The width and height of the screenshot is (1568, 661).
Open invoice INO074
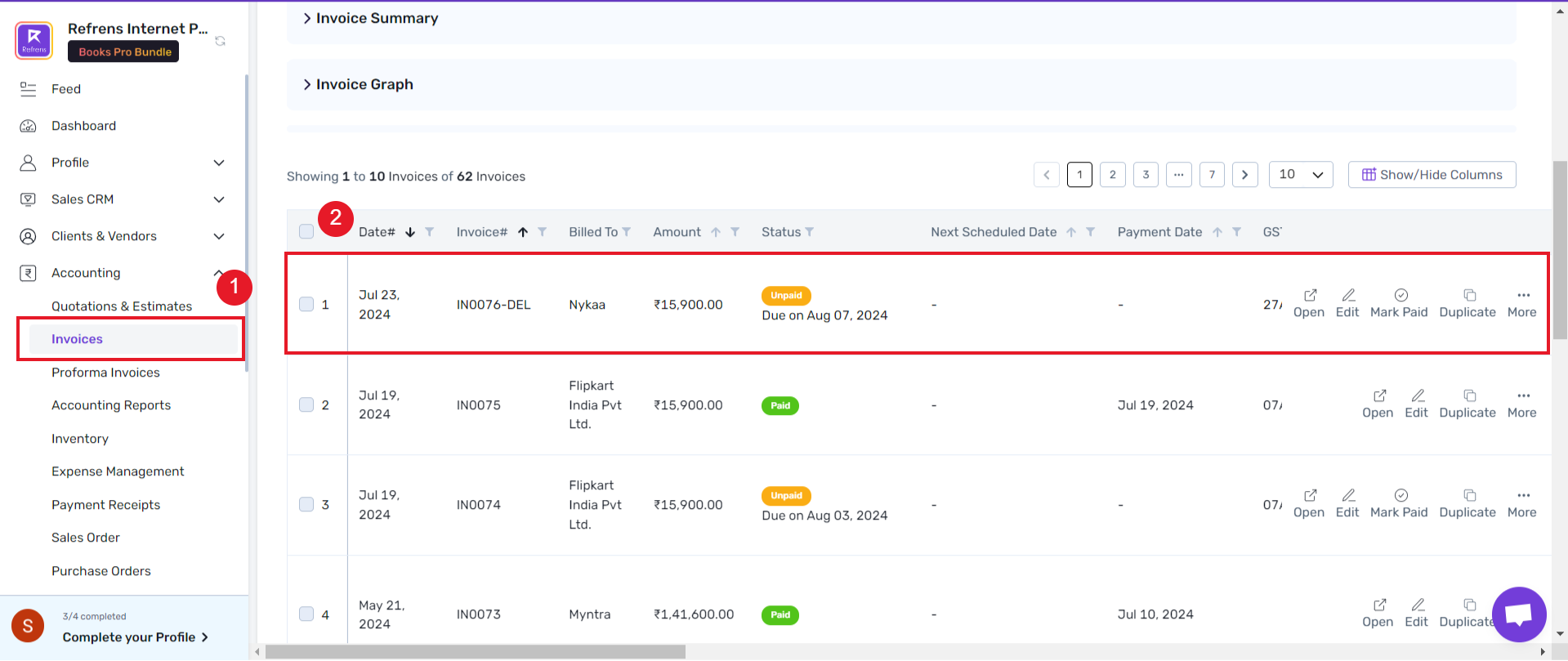pyautogui.click(x=1309, y=503)
